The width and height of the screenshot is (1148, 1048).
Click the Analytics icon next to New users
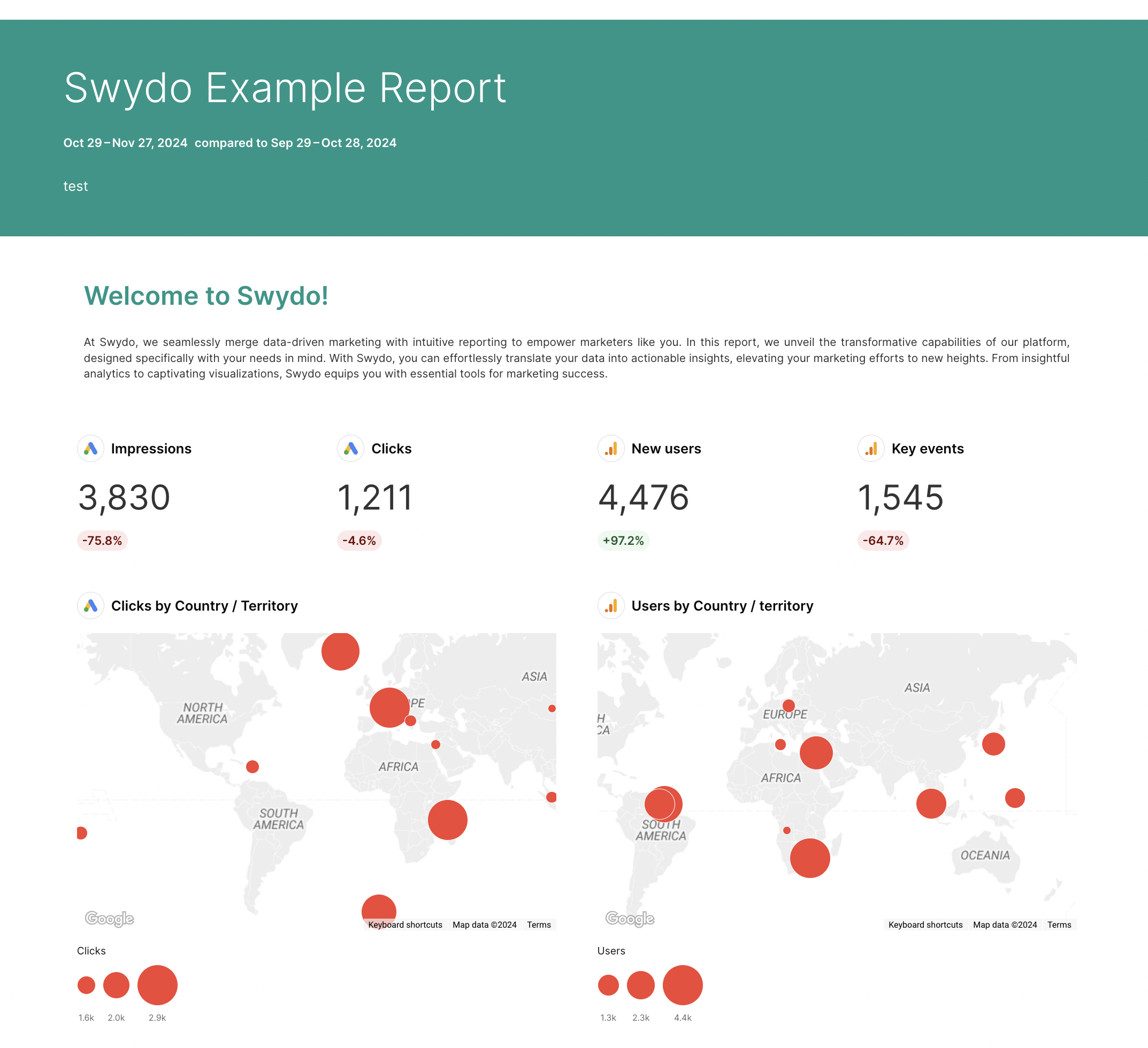(x=610, y=449)
